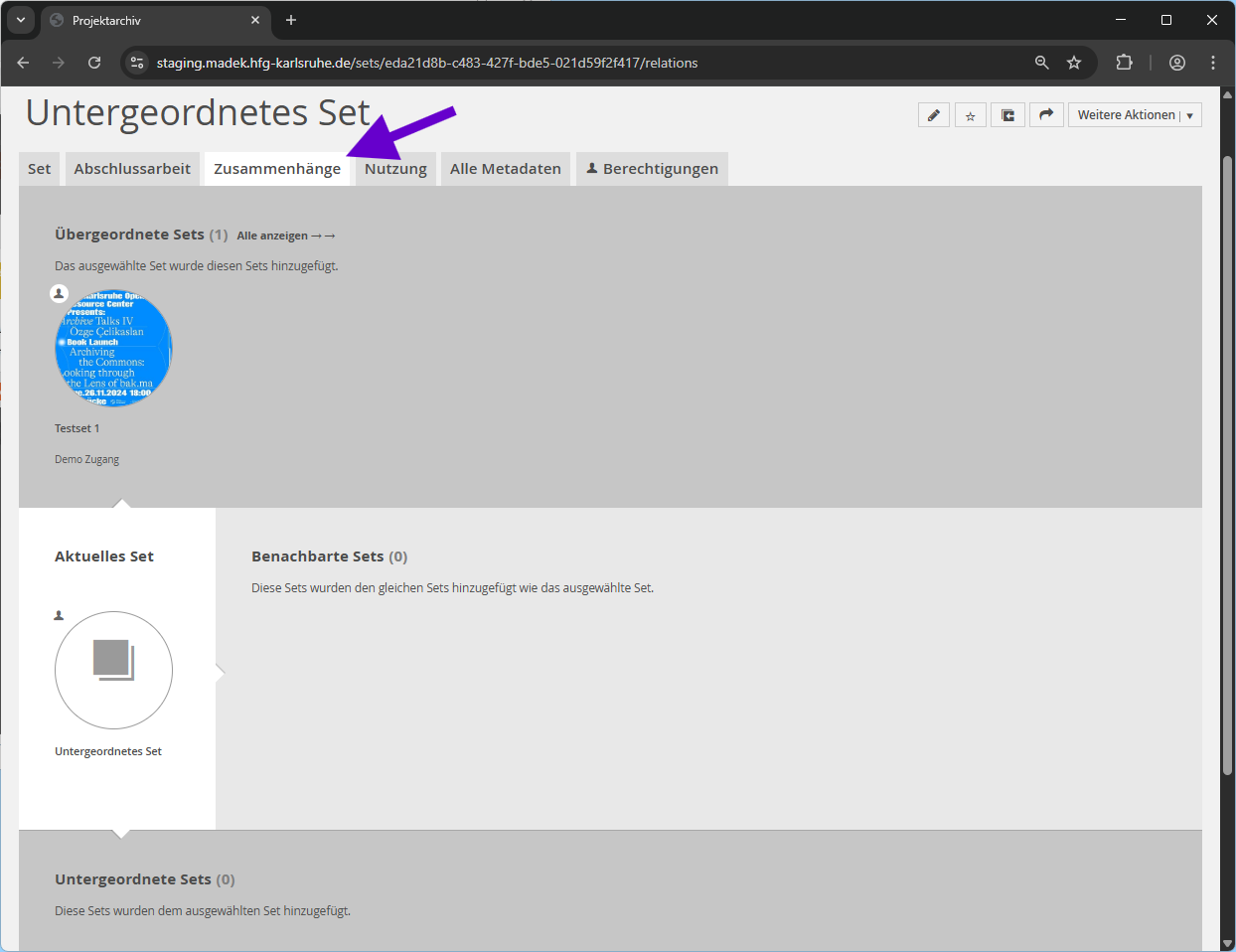Click the Untergeordnetes Set placeholder thumbnail

pos(113,670)
